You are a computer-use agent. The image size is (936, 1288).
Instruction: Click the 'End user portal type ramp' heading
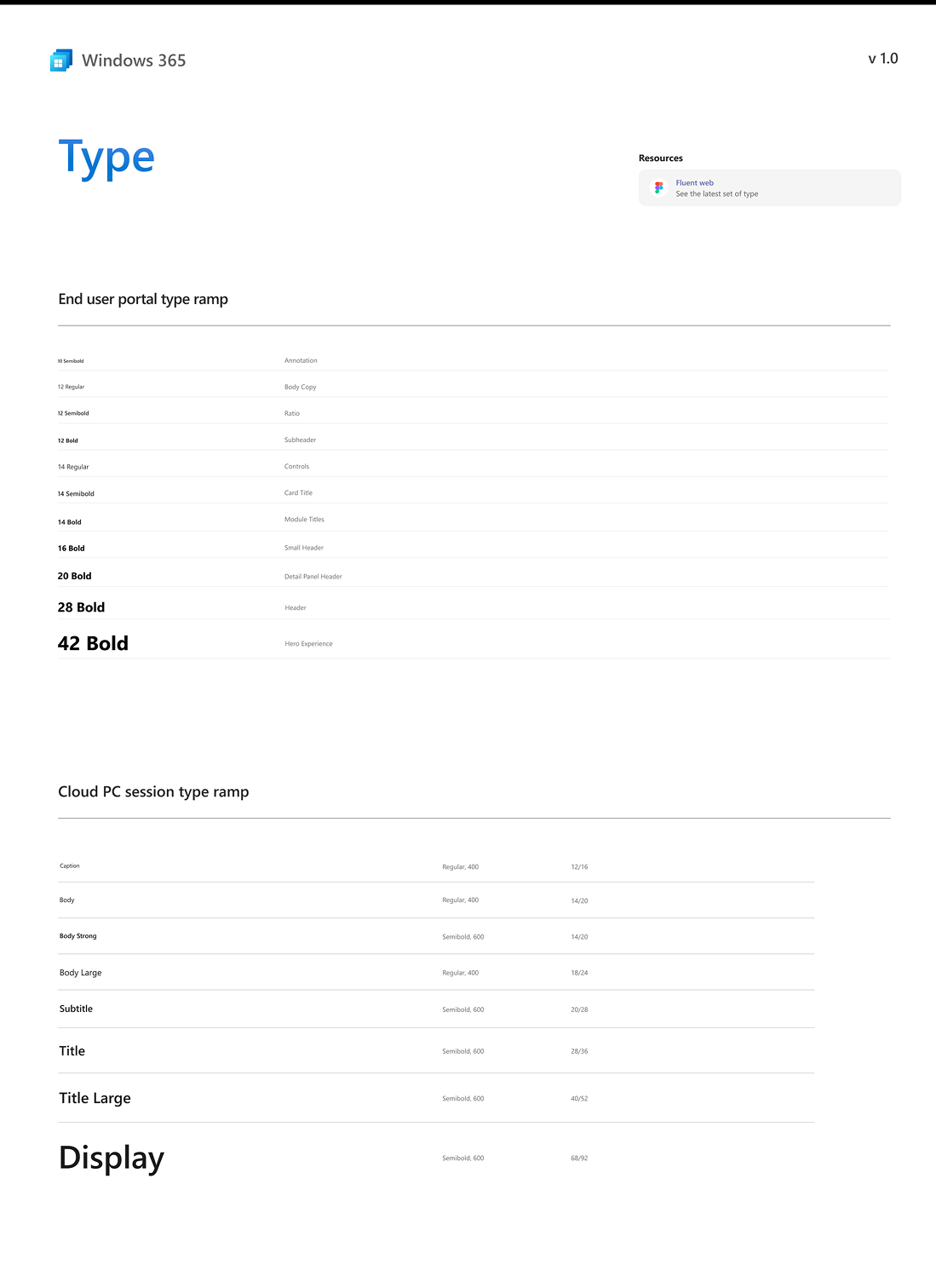pos(143,299)
